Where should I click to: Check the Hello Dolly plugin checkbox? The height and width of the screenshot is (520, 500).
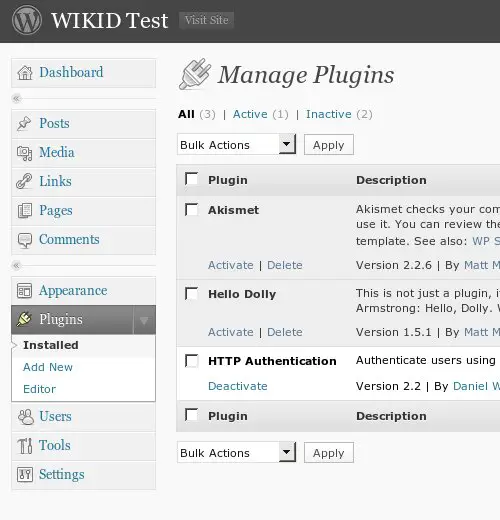[x=192, y=294]
